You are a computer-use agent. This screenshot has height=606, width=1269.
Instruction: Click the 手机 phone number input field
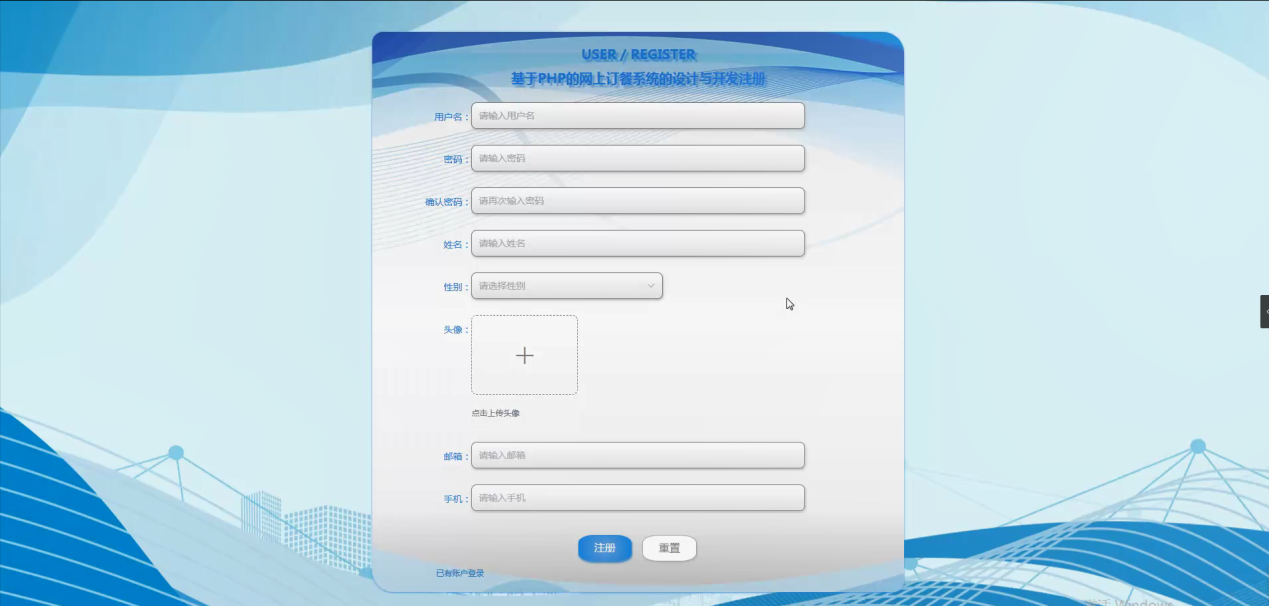(x=637, y=497)
